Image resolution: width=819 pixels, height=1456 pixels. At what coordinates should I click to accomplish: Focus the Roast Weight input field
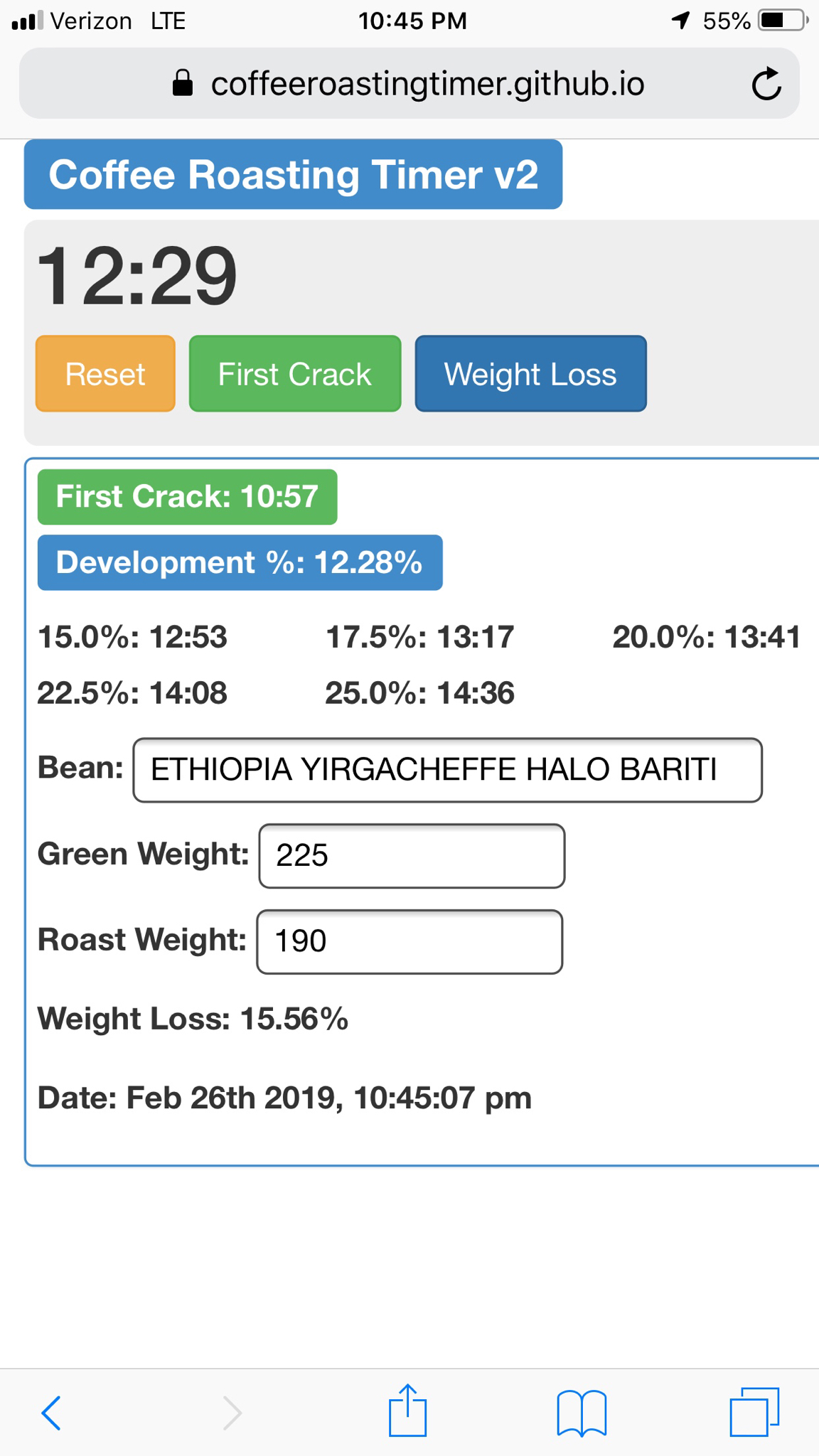point(409,942)
